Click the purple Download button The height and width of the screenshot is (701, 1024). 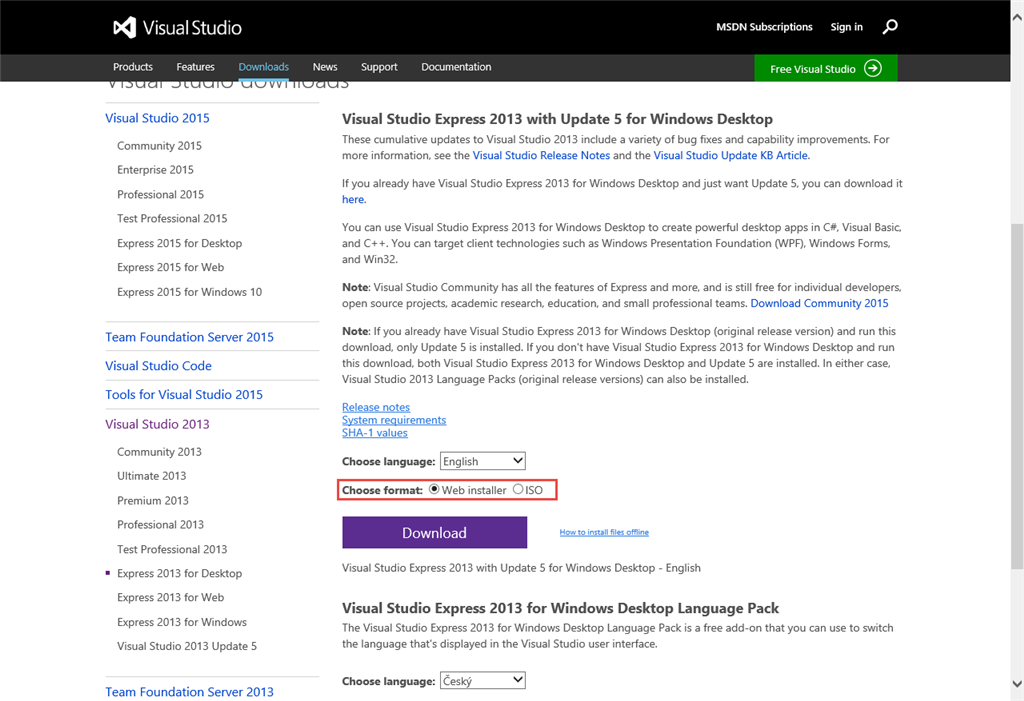(434, 532)
